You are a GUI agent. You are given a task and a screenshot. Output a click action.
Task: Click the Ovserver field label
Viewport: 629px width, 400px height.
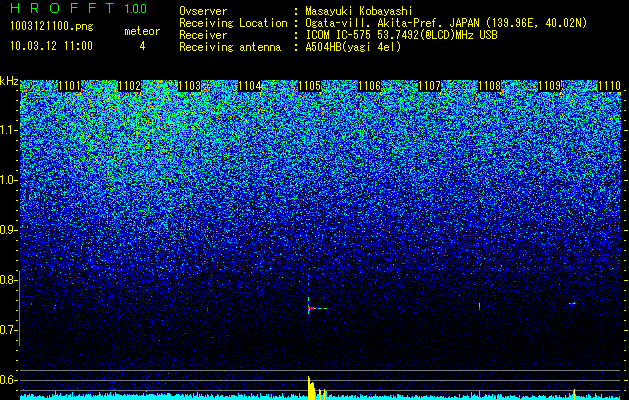[203, 11]
